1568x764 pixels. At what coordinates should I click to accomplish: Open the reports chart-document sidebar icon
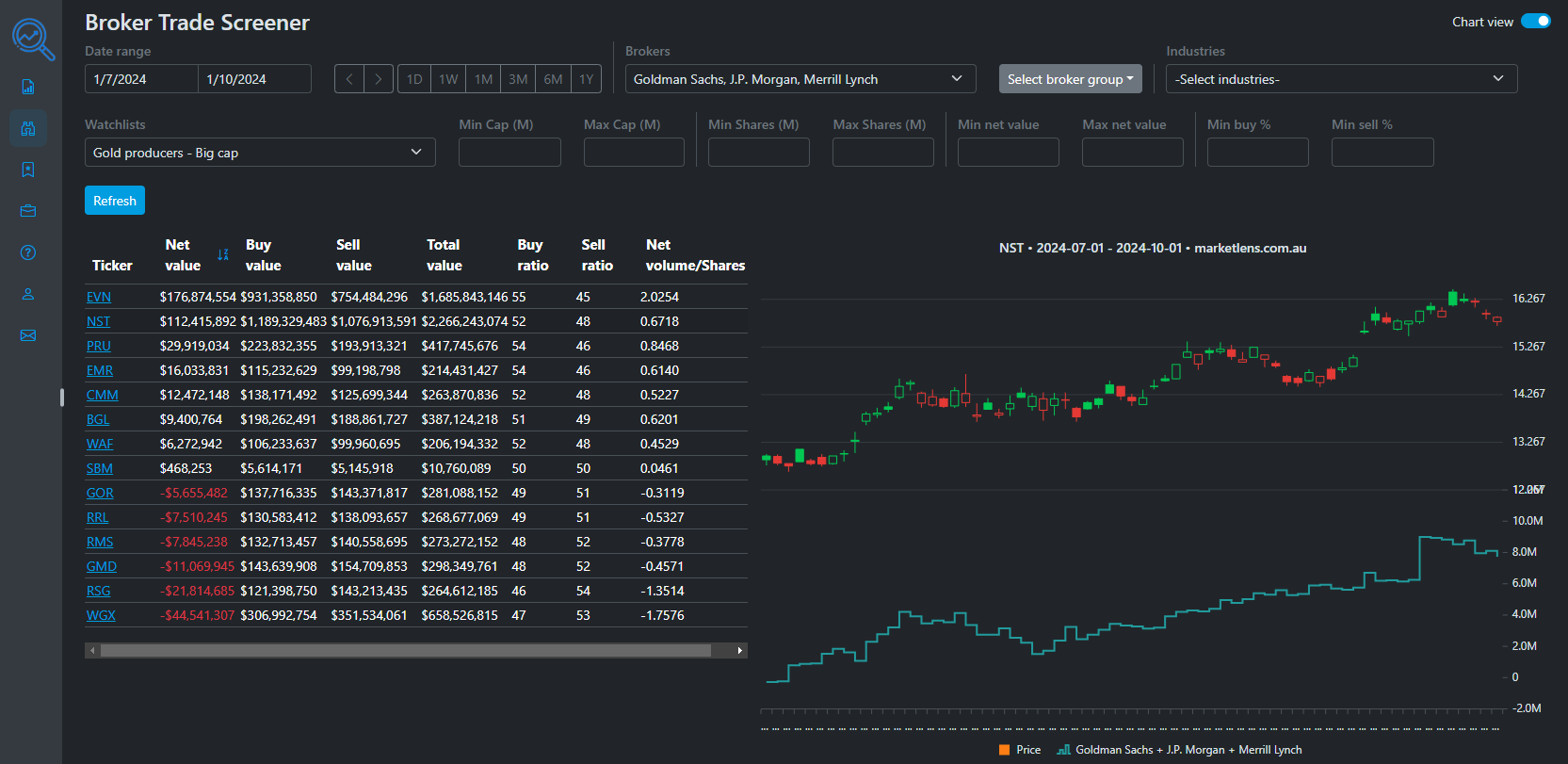(x=28, y=87)
